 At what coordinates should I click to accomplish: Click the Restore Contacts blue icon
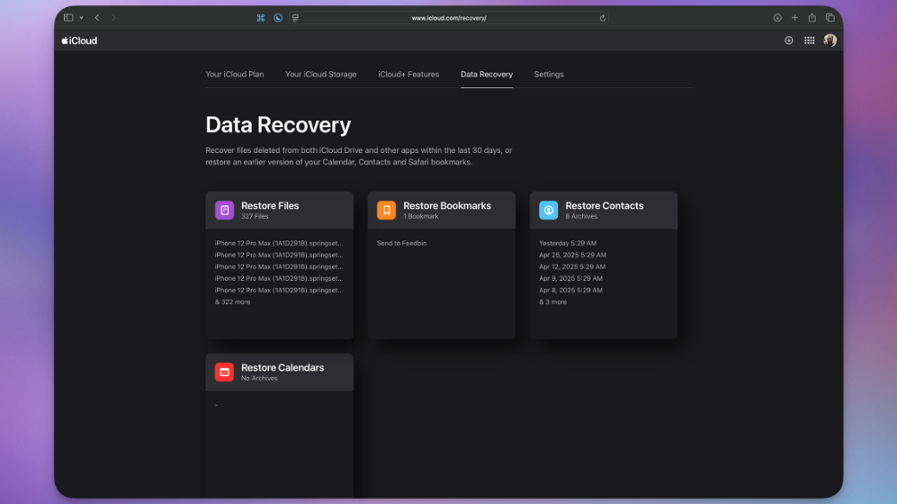[548, 210]
